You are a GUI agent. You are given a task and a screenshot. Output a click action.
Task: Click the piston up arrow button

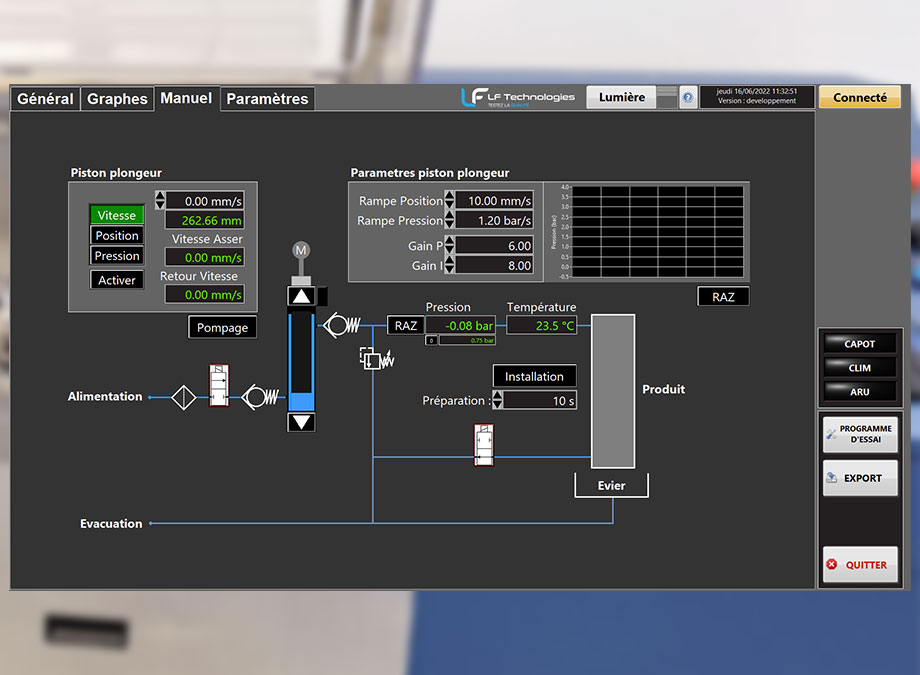point(301,296)
